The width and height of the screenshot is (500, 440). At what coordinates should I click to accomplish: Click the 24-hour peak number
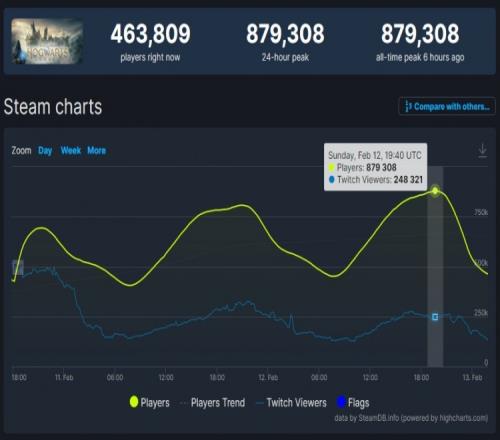point(285,34)
